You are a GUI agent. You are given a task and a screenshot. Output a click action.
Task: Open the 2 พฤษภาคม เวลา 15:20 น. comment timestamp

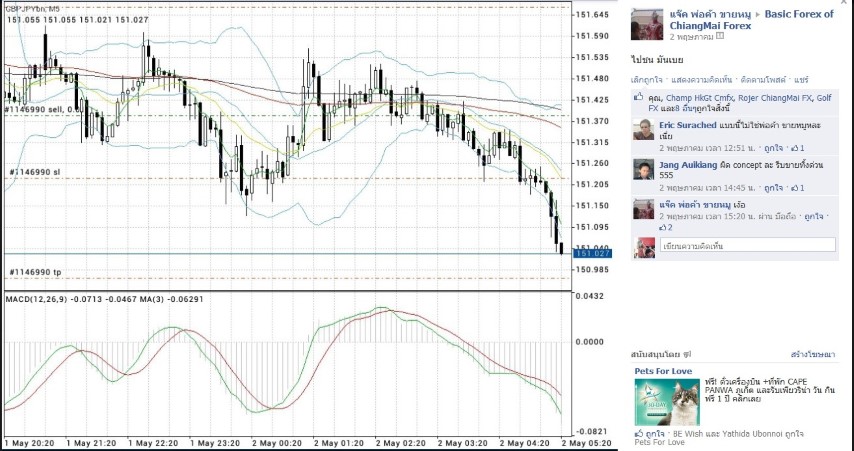tap(706, 216)
